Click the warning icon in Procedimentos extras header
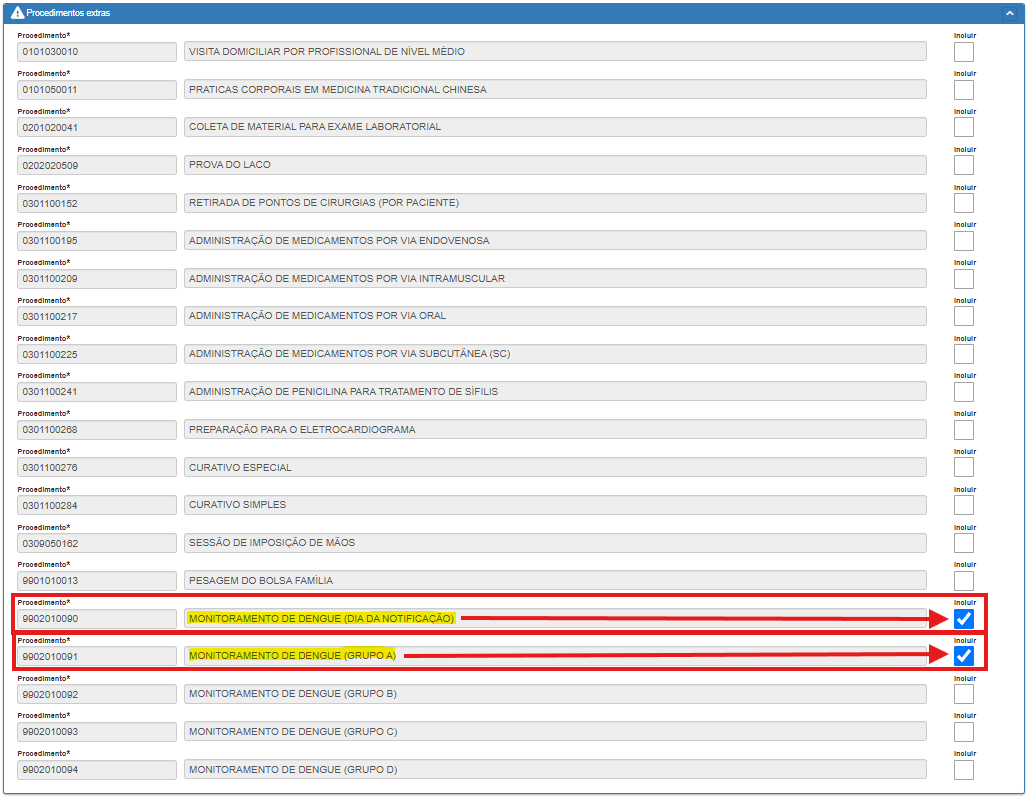The height and width of the screenshot is (797, 1028). pyautogui.click(x=17, y=14)
